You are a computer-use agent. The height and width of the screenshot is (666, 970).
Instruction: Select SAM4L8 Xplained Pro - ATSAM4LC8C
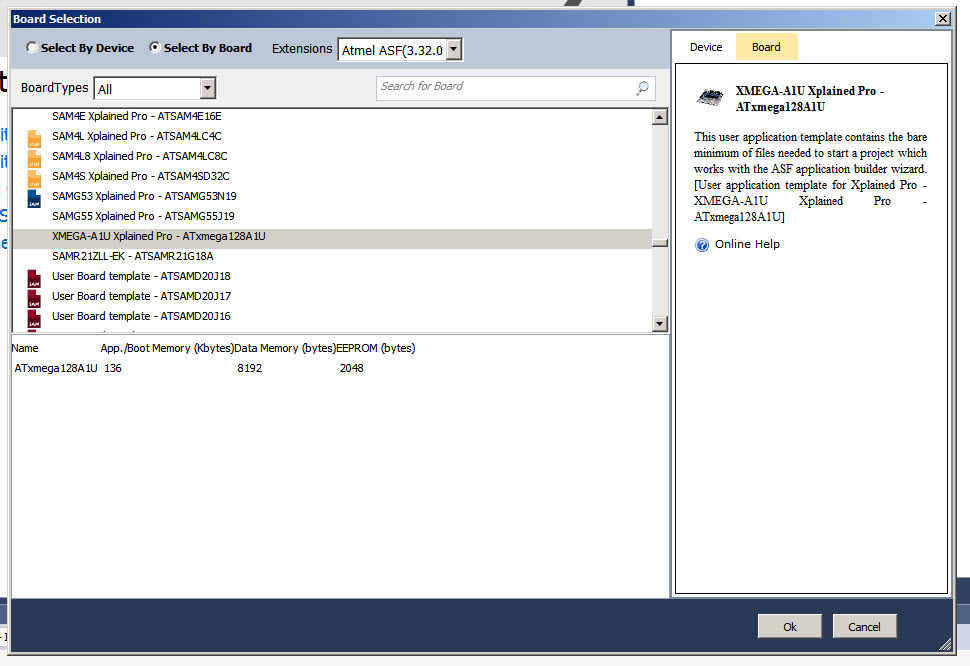click(140, 156)
